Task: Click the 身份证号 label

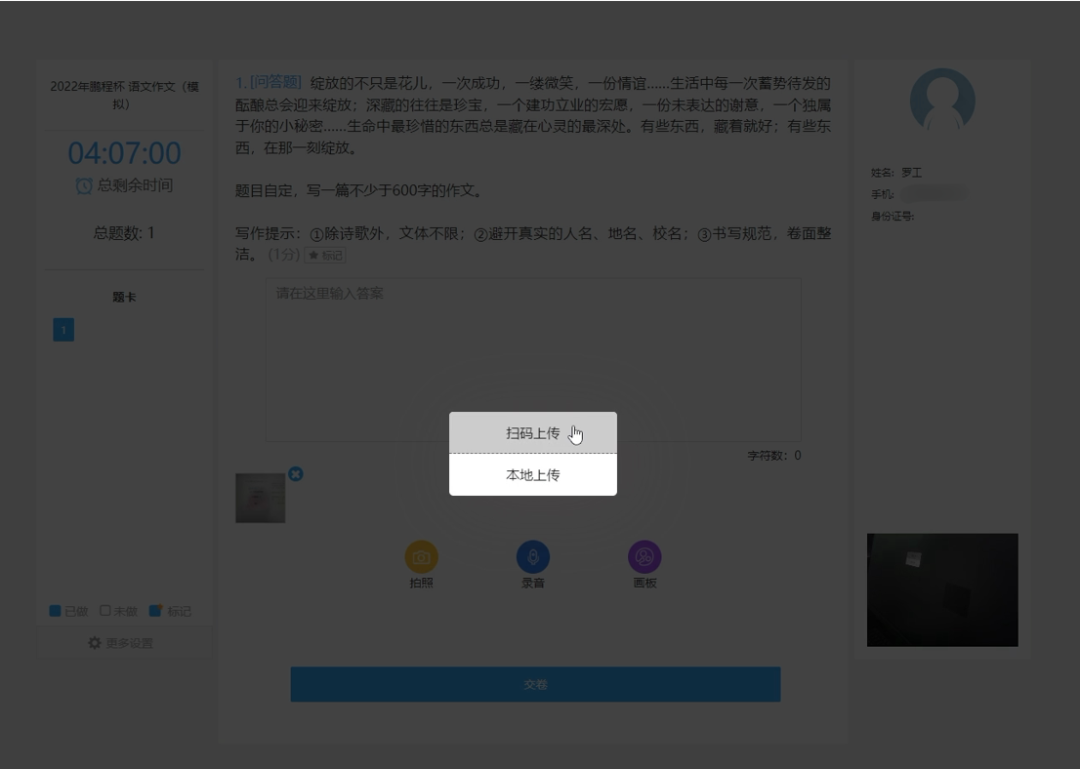Action: pos(892,216)
